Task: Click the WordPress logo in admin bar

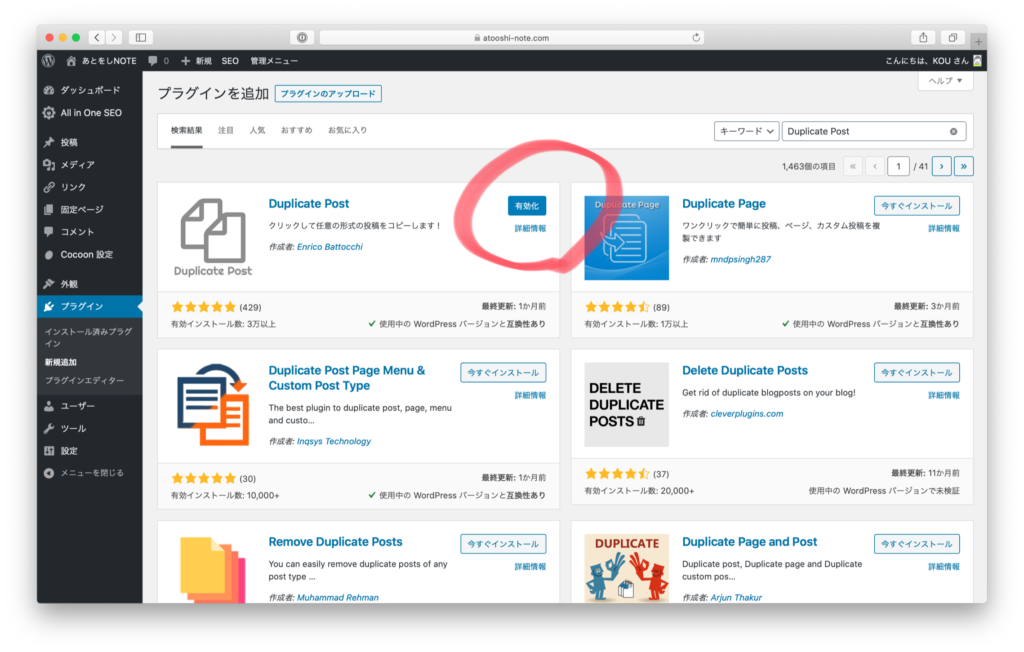Action: pos(48,61)
